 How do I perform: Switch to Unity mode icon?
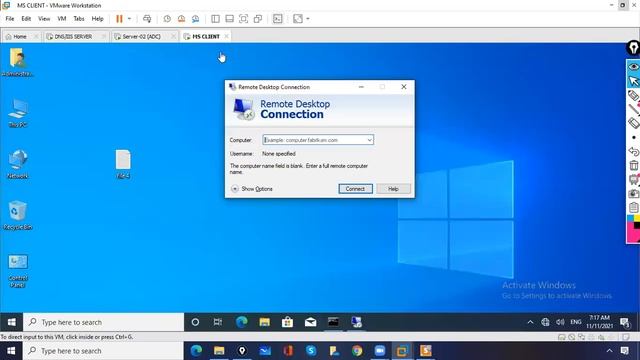tap(258, 19)
